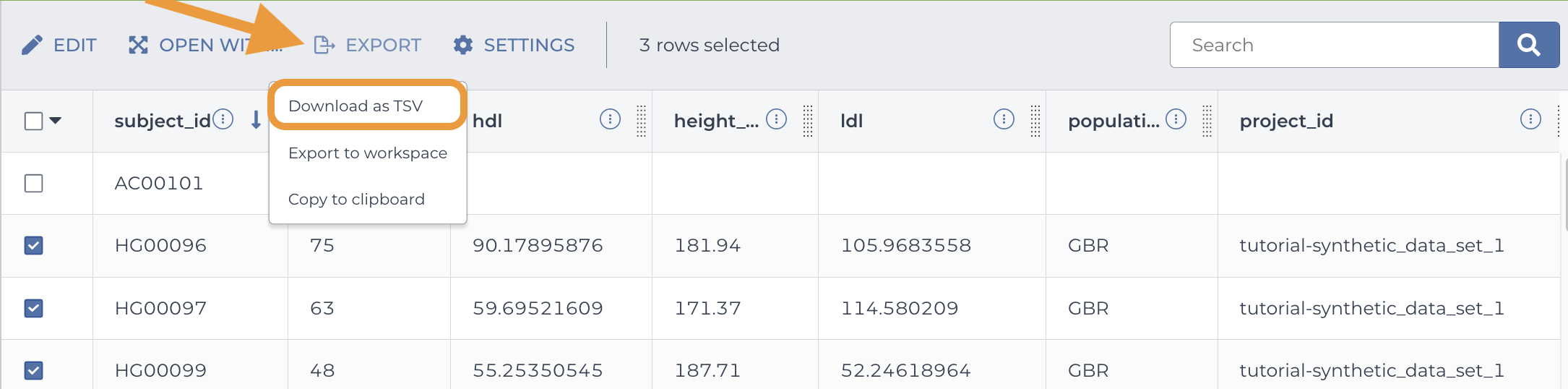
Task: Click the 90.17895876 hdl value
Action: tap(538, 245)
